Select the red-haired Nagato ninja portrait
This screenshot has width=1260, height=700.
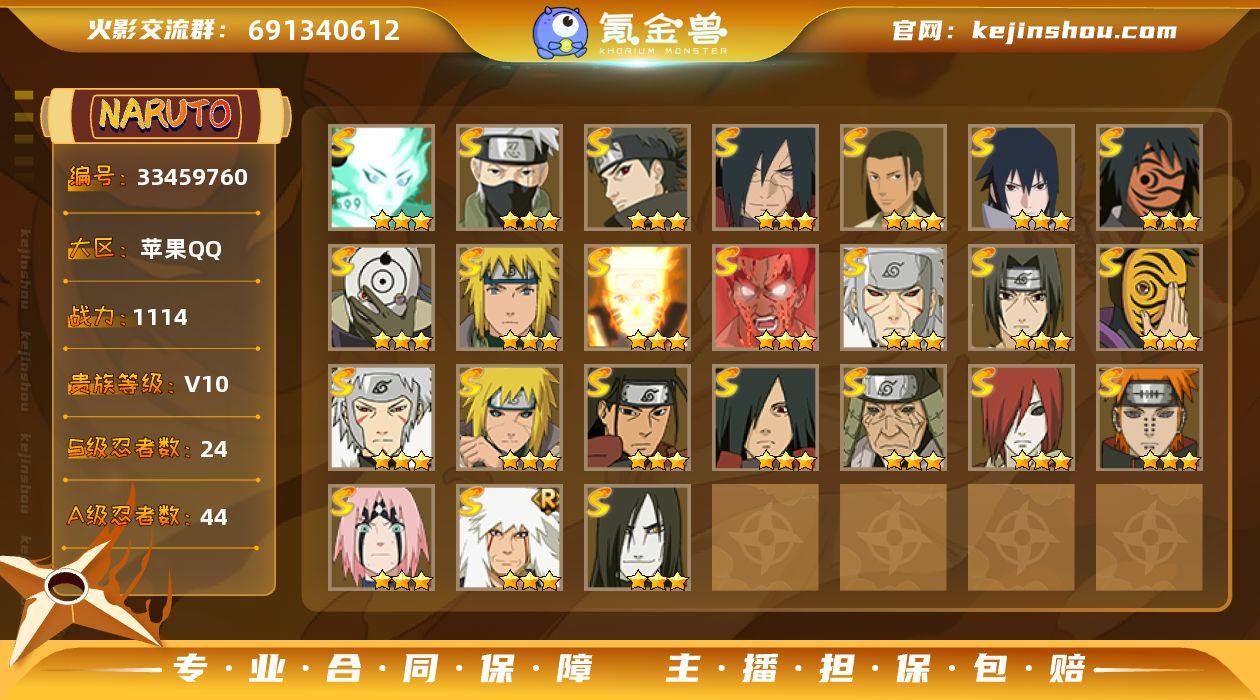(1022, 418)
